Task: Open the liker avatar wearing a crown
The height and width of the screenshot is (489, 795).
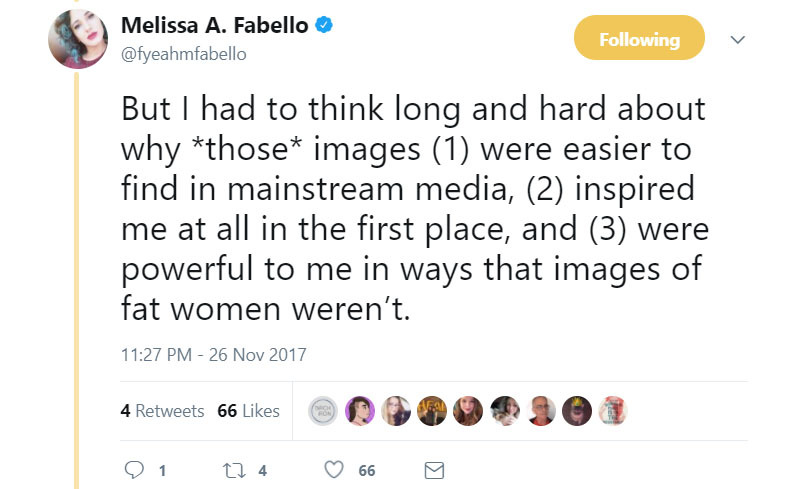Action: (x=577, y=411)
